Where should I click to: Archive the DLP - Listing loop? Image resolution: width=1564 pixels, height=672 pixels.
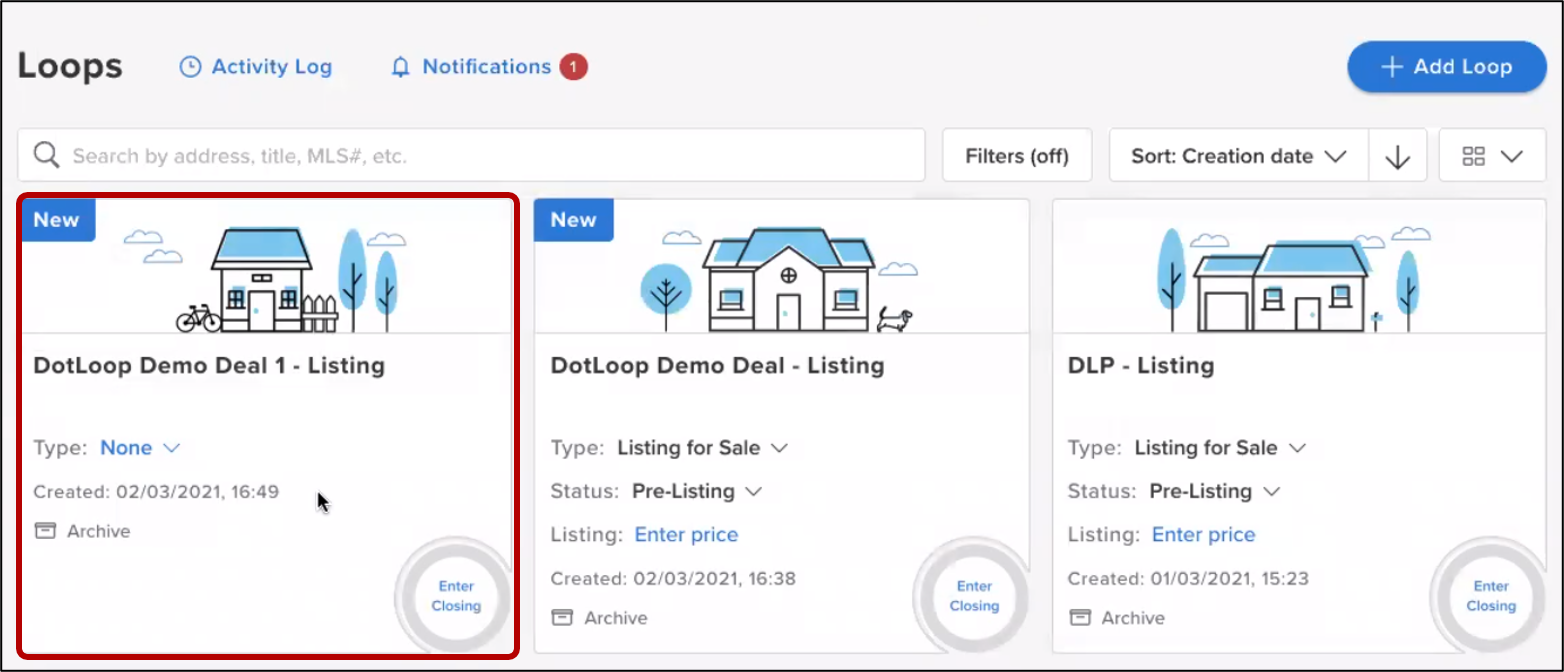(1116, 618)
